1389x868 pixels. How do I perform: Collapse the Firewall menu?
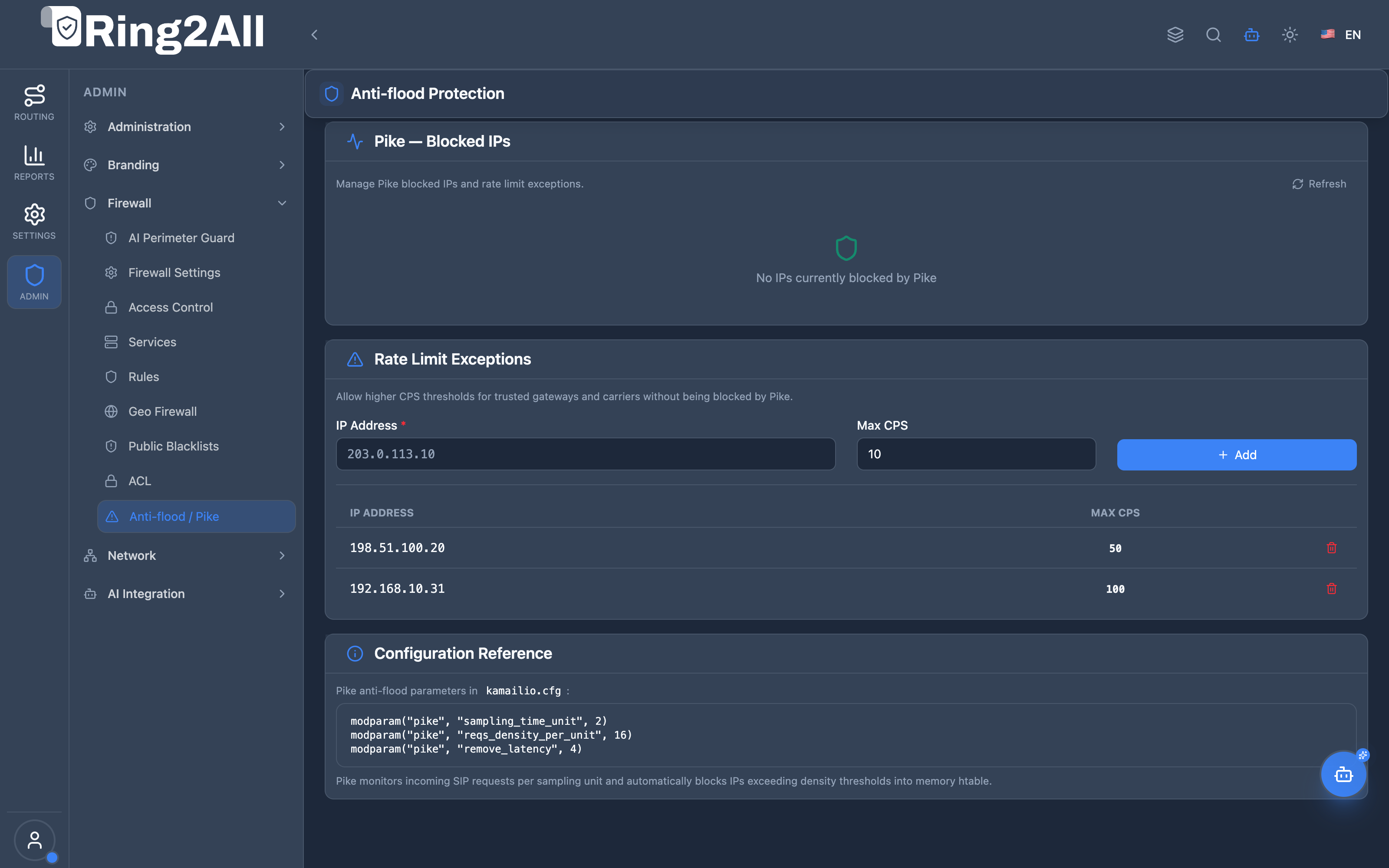185,203
